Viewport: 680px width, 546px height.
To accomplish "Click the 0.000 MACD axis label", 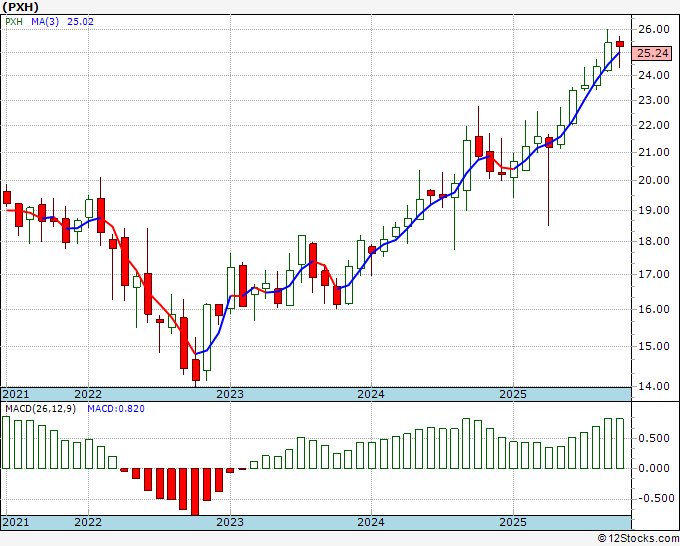I will pos(654,468).
